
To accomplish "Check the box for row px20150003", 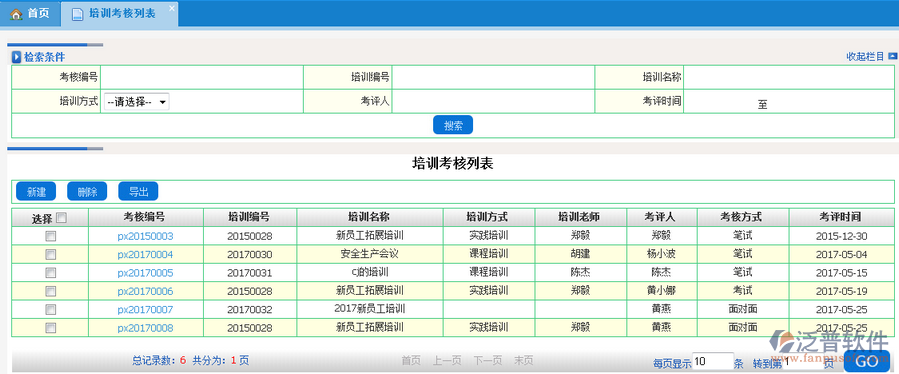I will point(50,236).
